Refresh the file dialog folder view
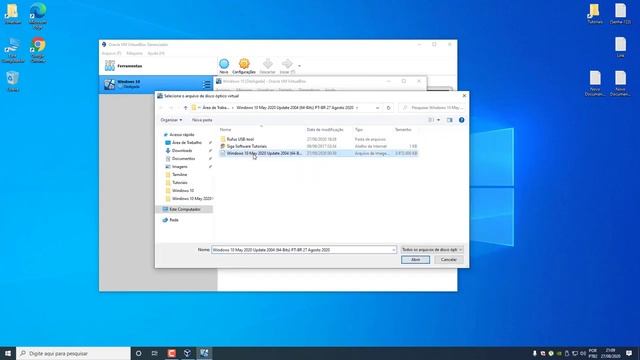 click(x=389, y=108)
